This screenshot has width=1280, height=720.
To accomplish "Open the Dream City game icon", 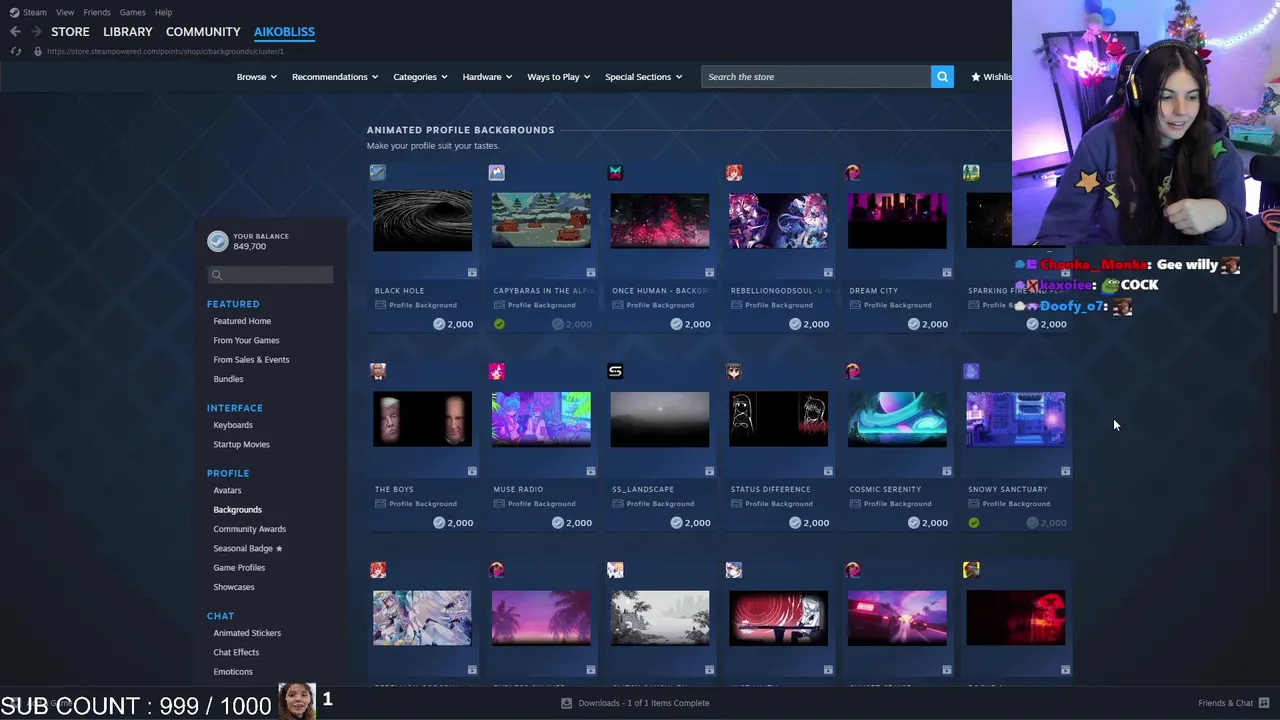I will coord(853,173).
